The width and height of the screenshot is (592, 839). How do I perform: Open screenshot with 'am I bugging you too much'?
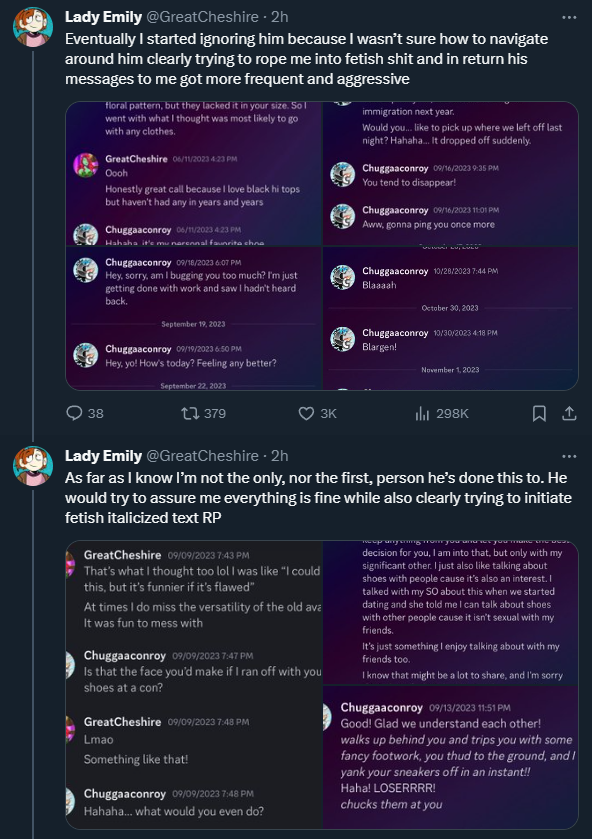[x=194, y=318]
